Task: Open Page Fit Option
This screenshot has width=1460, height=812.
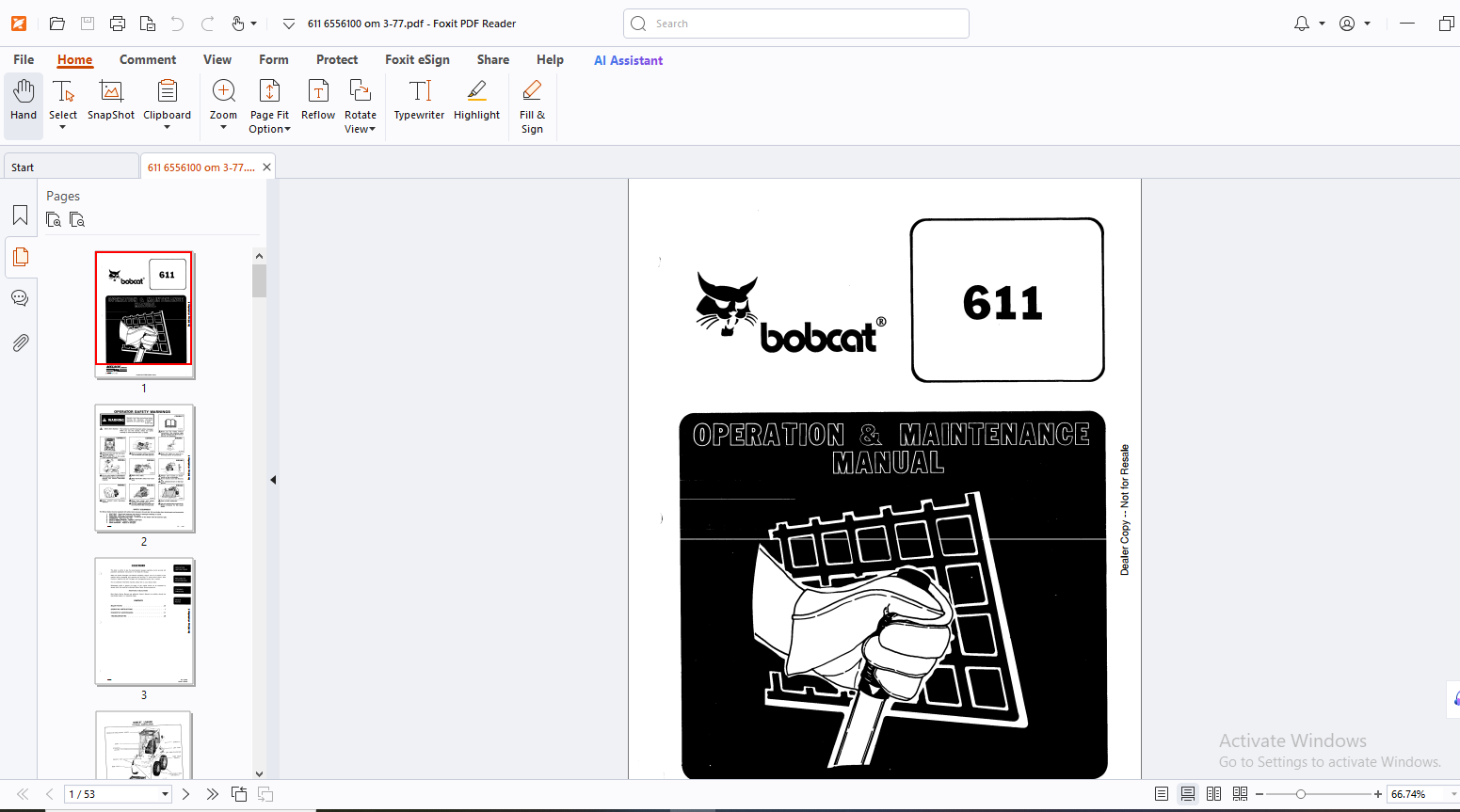Action: coord(269,106)
